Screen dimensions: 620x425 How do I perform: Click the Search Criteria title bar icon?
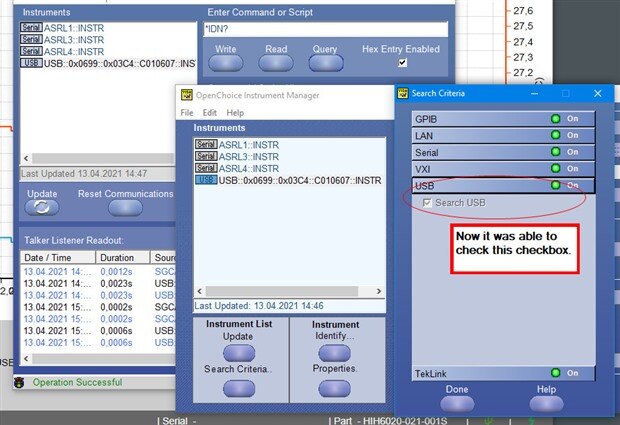tap(403, 94)
